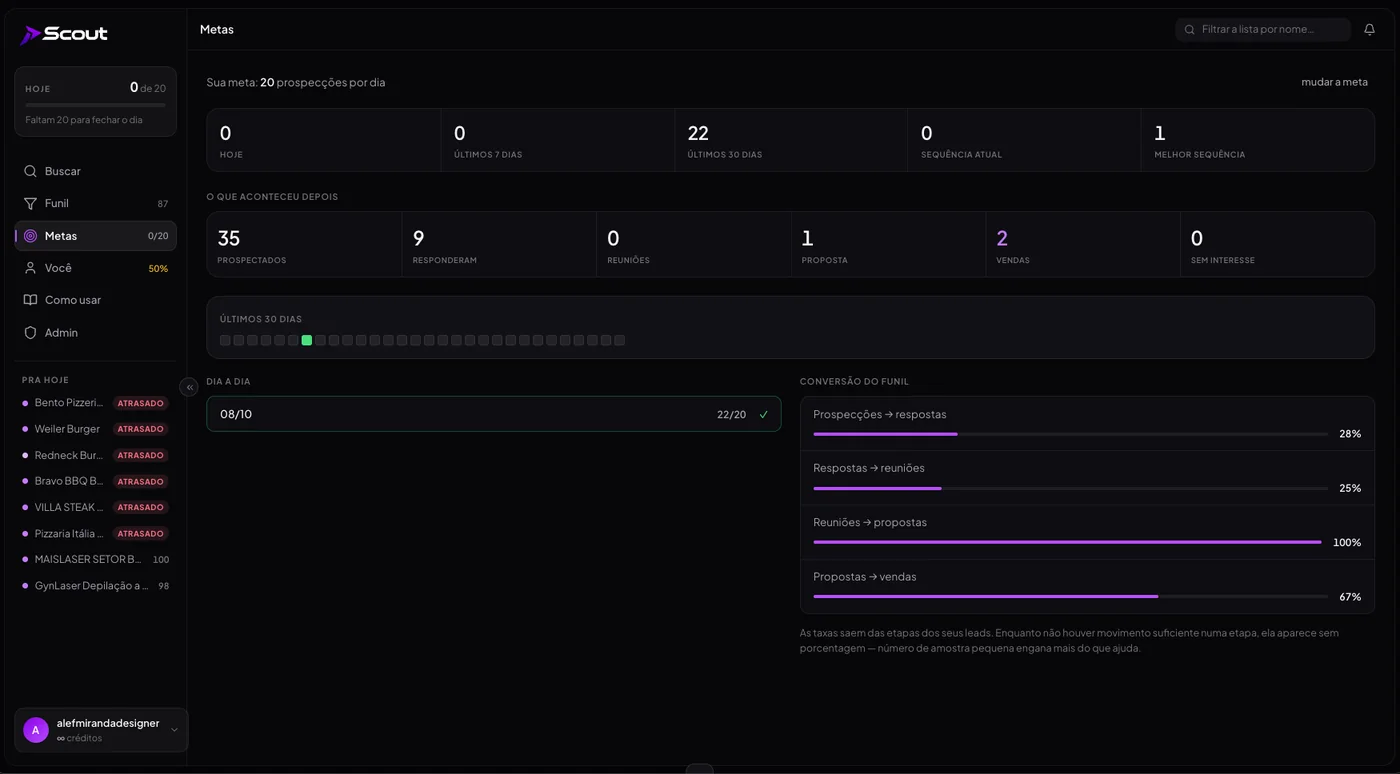Open the Weiler Burger lead
Screen dimensions: 1400x774
point(95,429)
